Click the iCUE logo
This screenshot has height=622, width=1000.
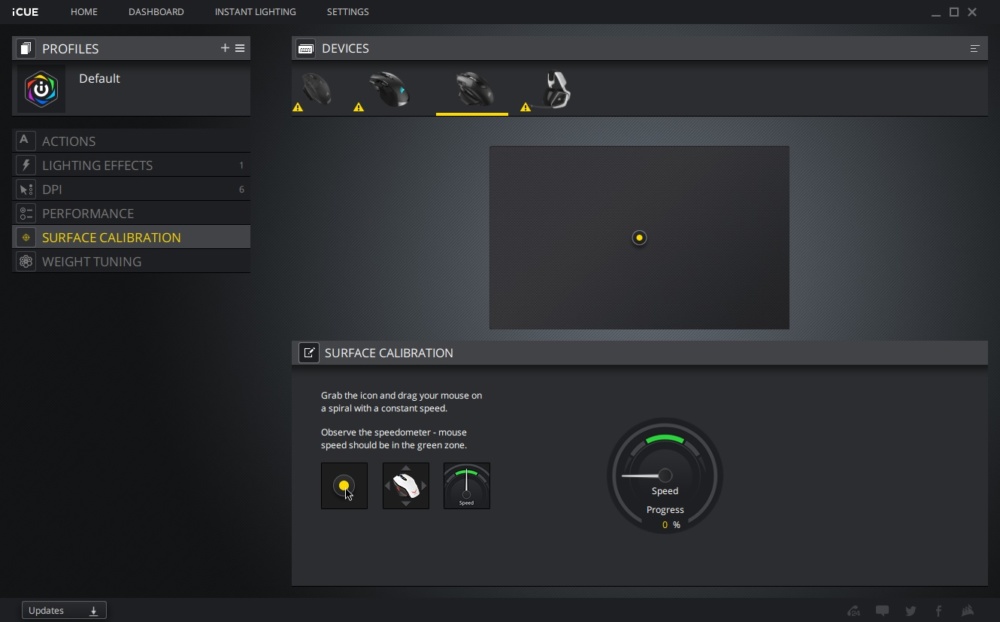(25, 11)
